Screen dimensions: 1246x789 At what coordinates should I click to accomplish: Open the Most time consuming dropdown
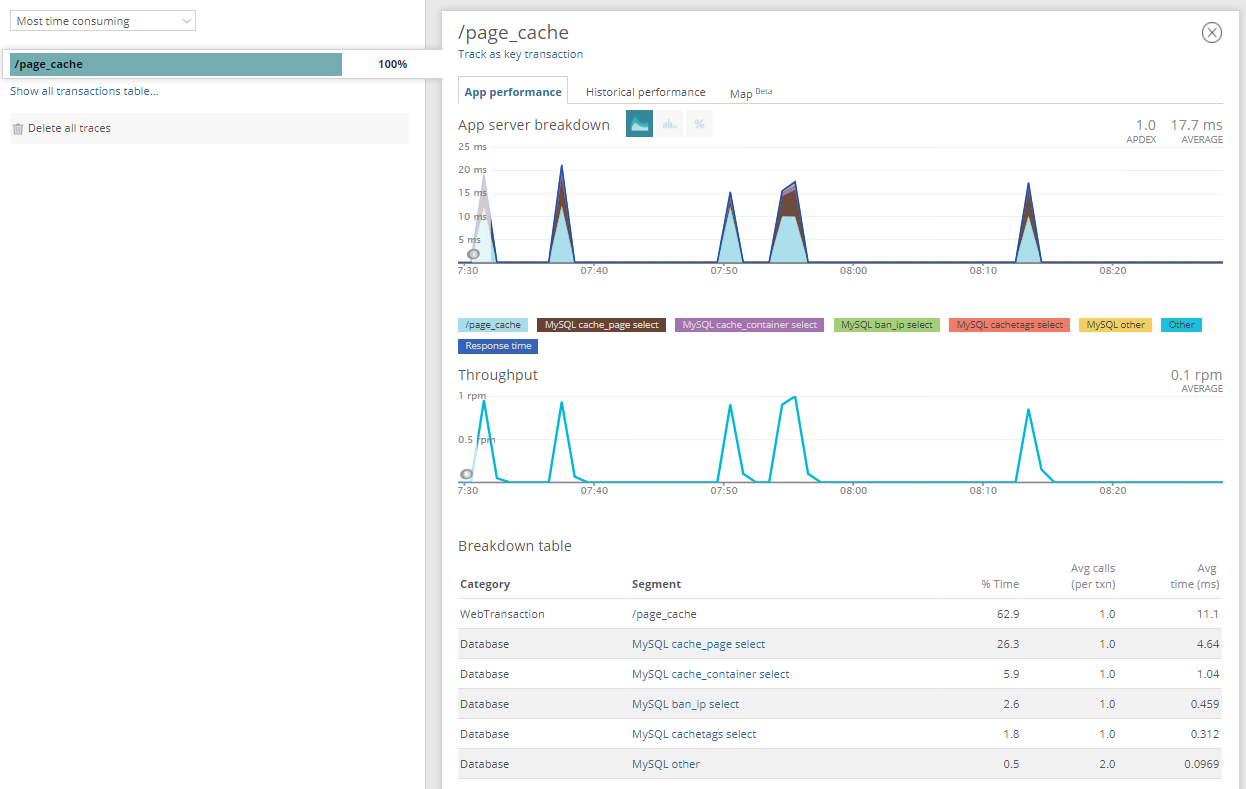[103, 21]
